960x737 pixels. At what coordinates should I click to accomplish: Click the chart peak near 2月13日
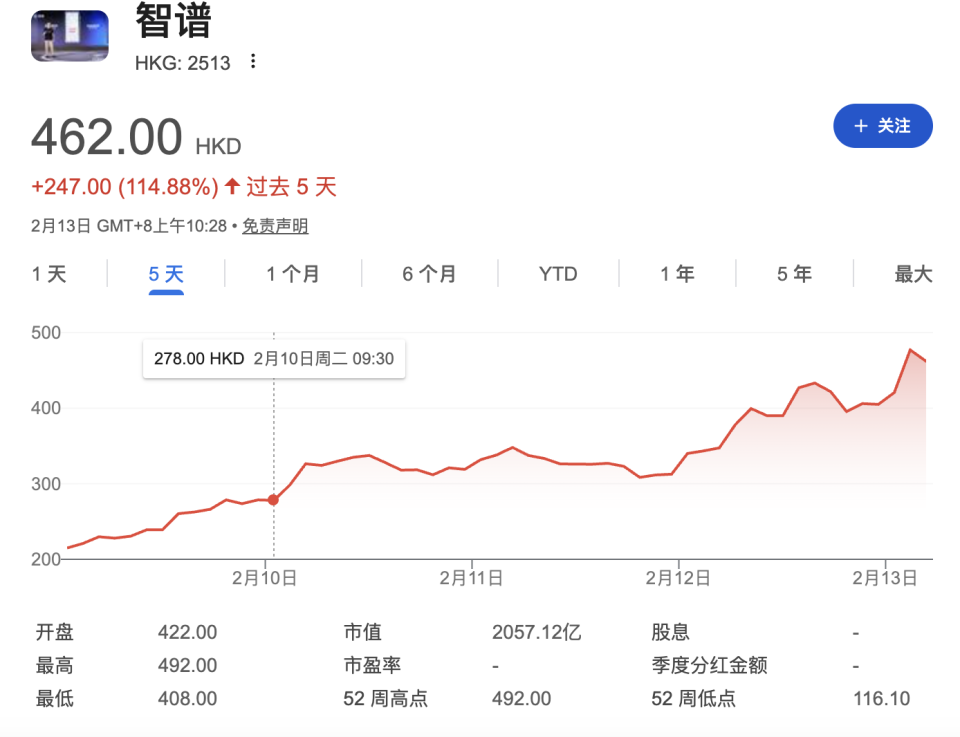[x=910, y=350]
